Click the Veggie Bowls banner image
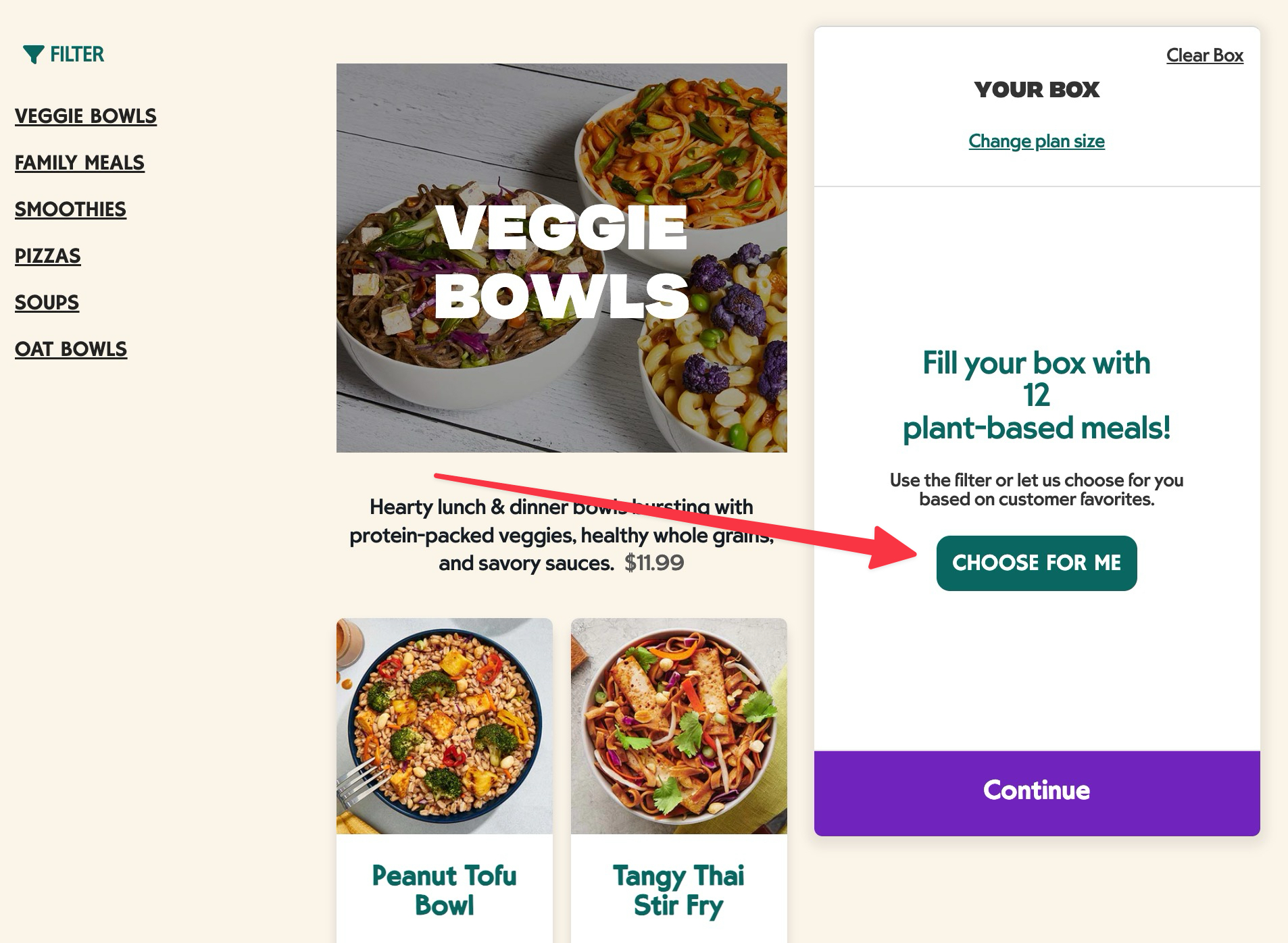Viewport: 1288px width, 943px height. (x=562, y=258)
